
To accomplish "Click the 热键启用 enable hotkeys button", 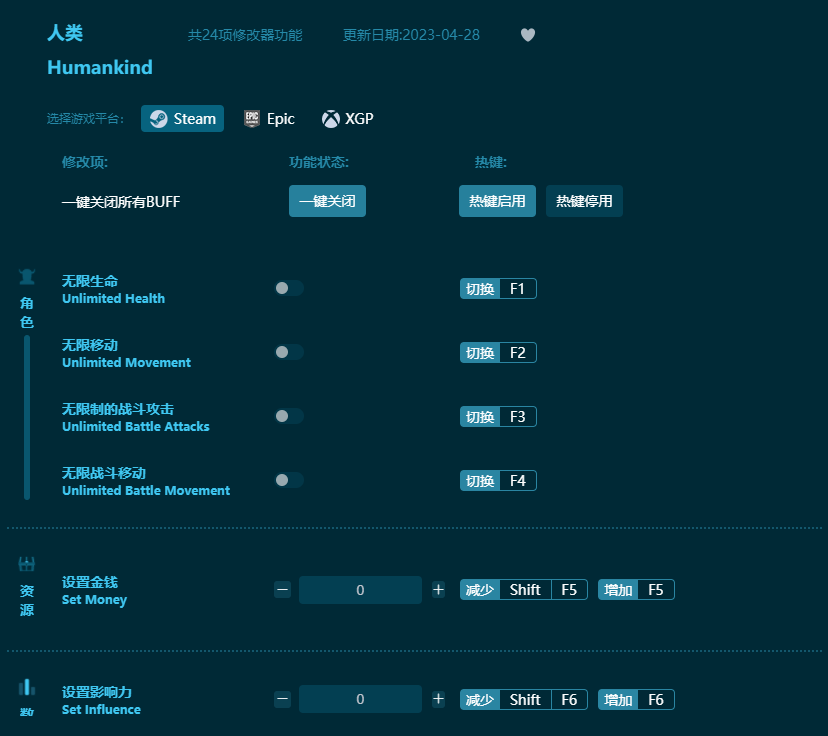I will (x=497, y=201).
